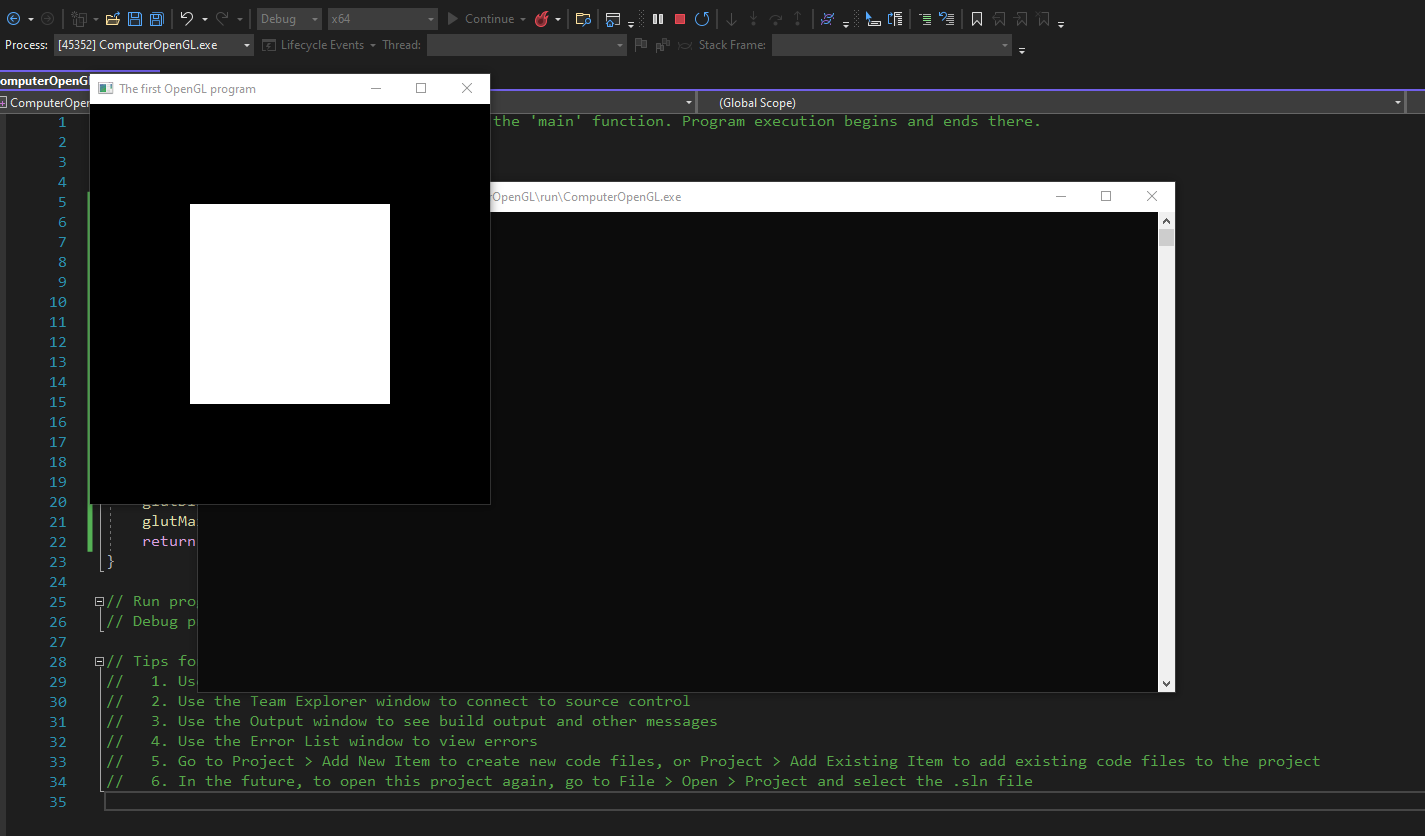Open Find in Files folder-search icon
The image size is (1425, 836).
coord(583,19)
